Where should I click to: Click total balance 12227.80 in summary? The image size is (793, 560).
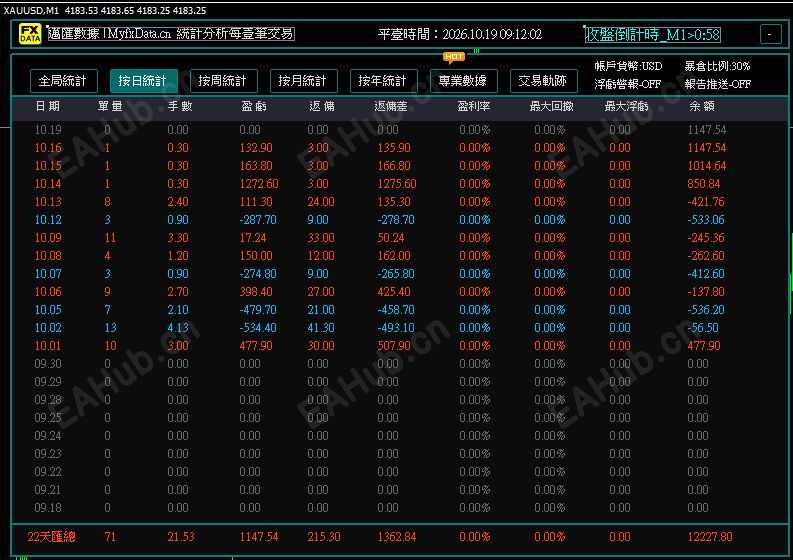(710, 537)
